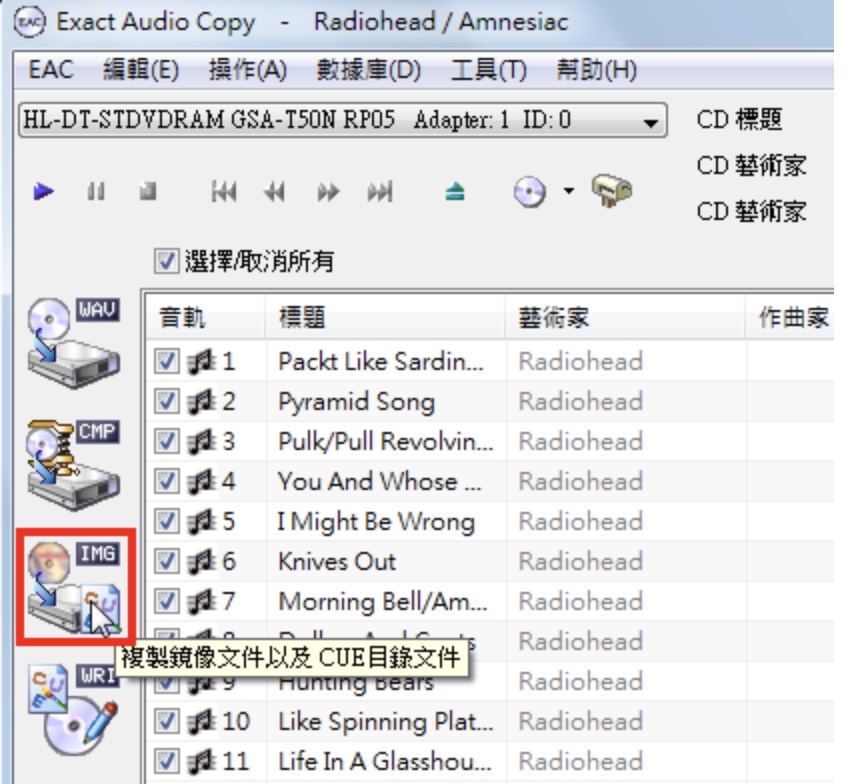
Task: Click the WRI write-CD icon
Action: click(x=74, y=709)
